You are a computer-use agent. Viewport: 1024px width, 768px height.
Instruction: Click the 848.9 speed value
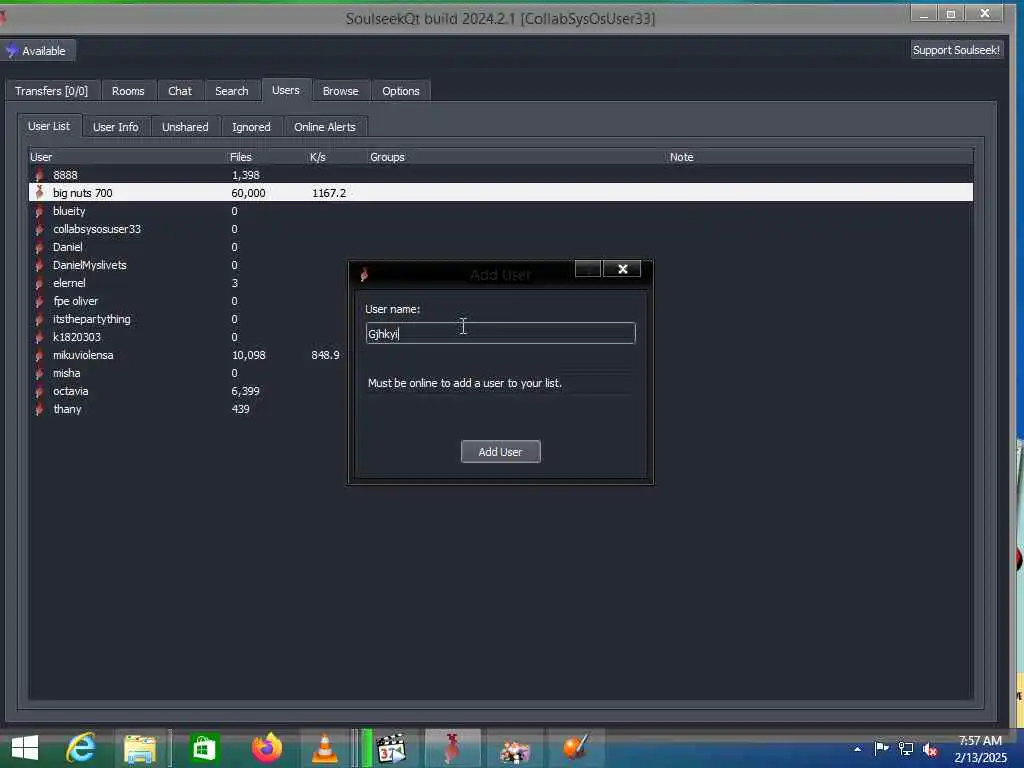tap(325, 355)
